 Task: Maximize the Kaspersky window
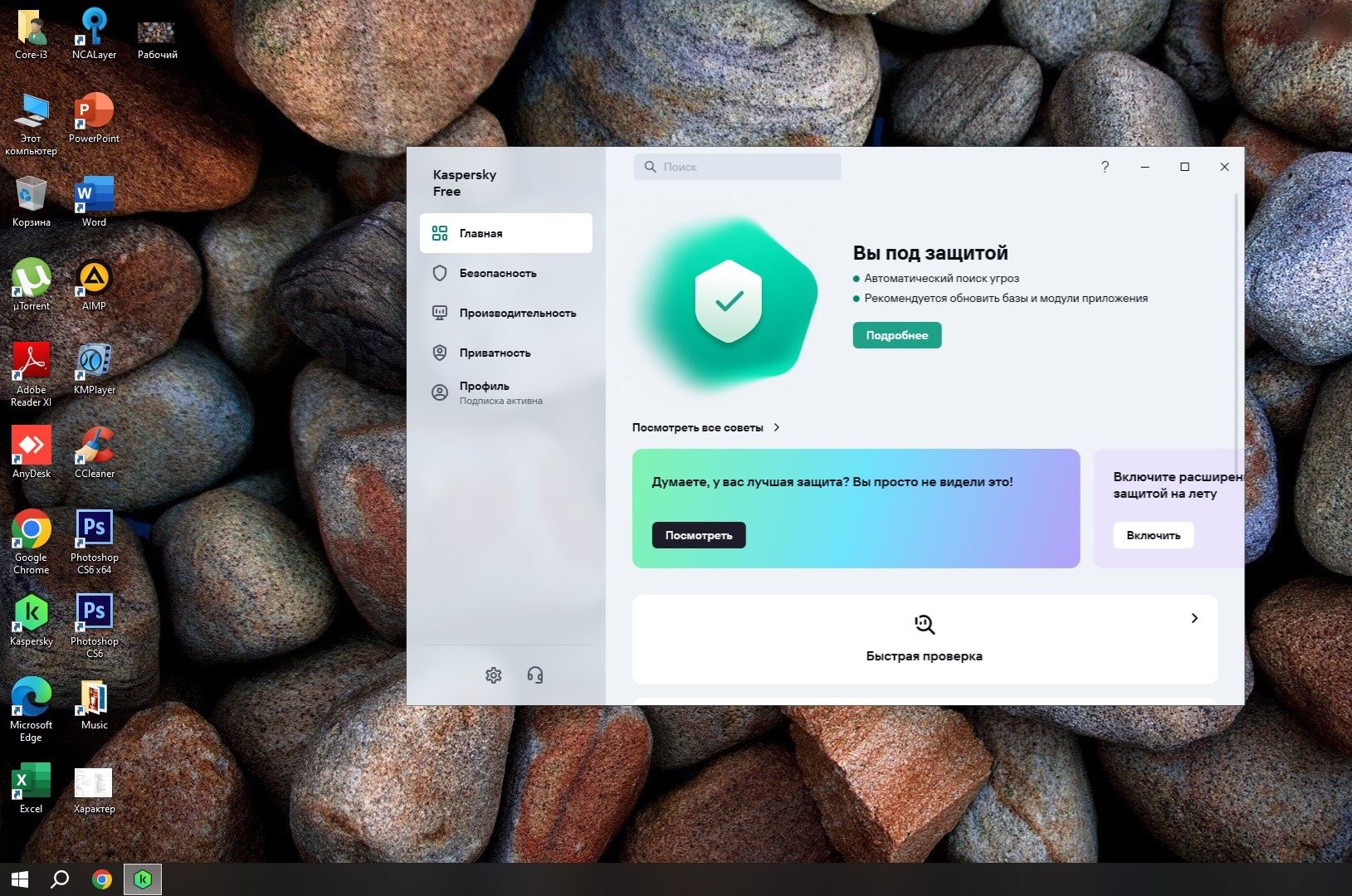click(x=1184, y=167)
